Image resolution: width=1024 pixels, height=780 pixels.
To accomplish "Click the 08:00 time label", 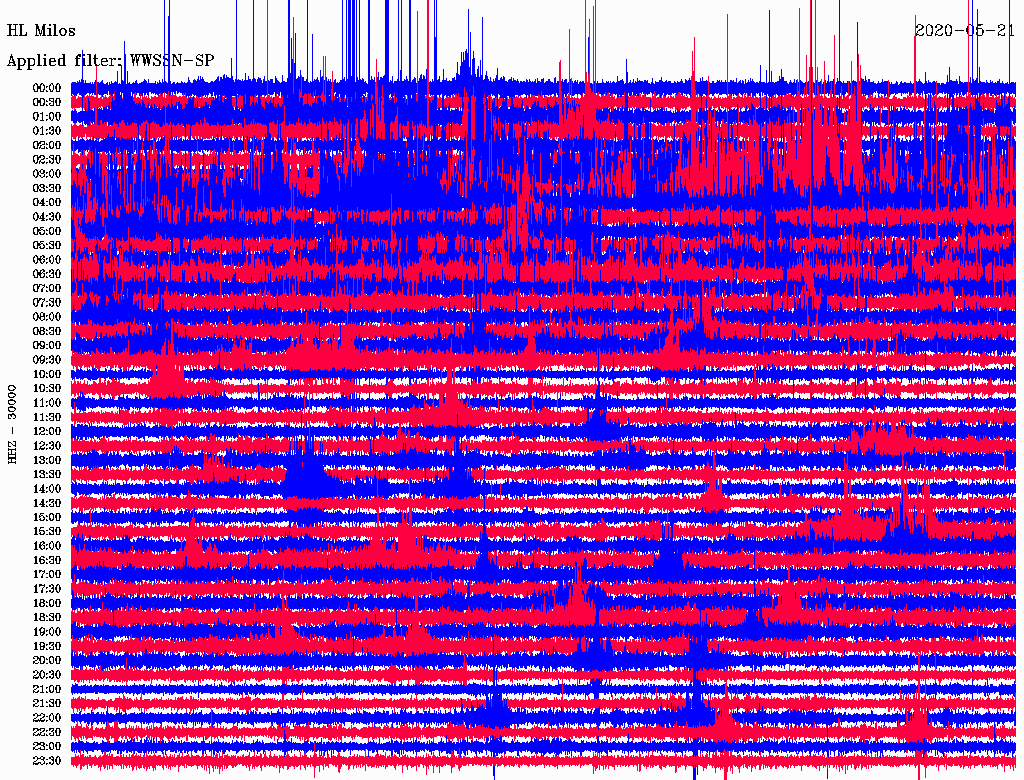I will 47,317.
